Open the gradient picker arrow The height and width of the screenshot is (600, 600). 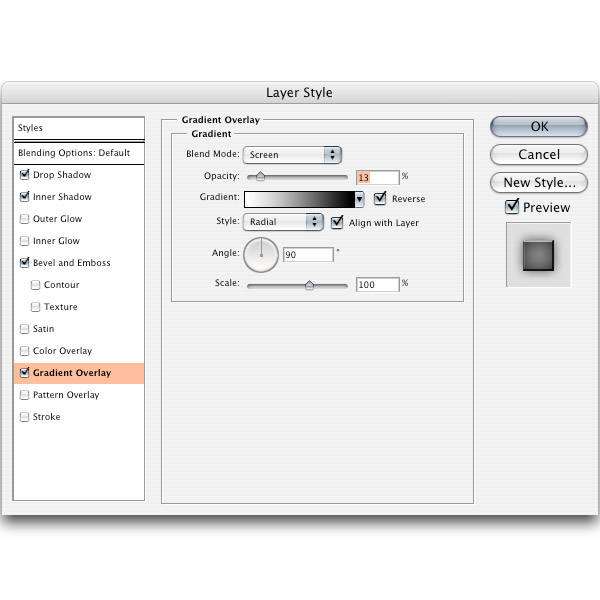click(359, 199)
